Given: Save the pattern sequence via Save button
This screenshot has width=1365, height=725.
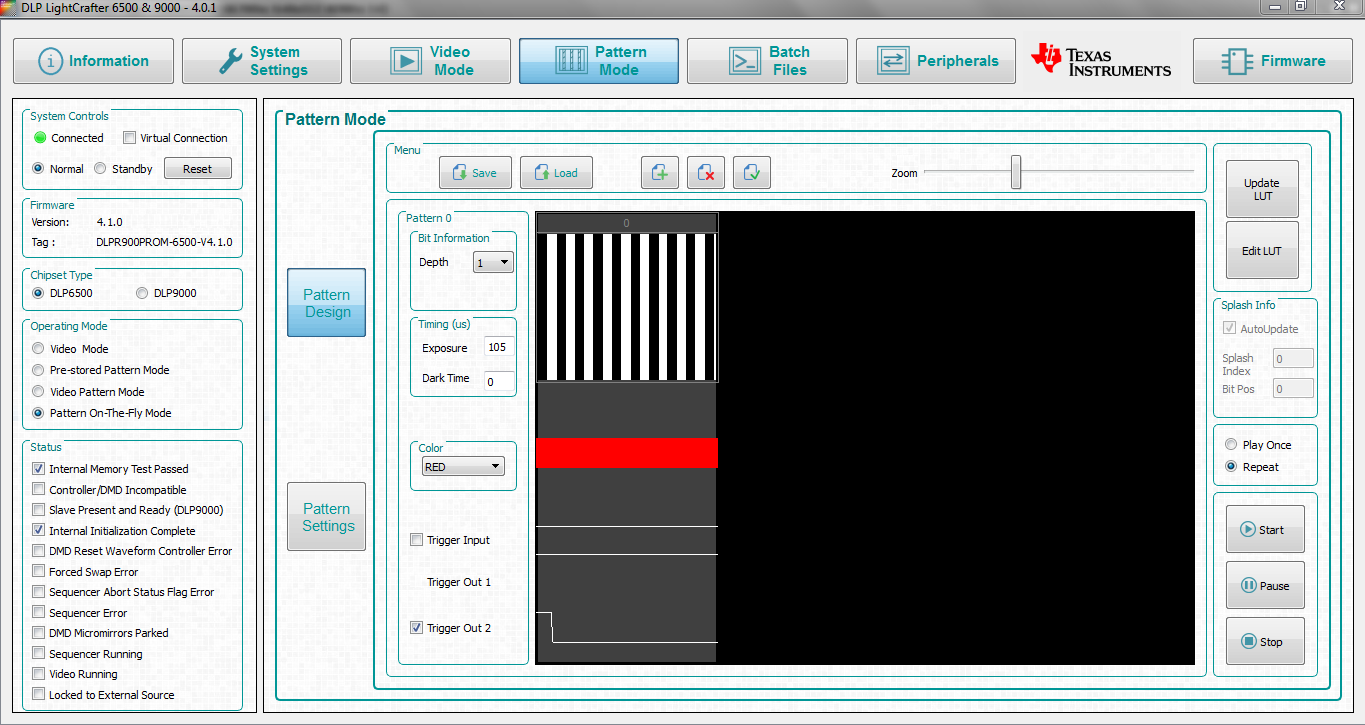Looking at the screenshot, I should click(x=475, y=172).
